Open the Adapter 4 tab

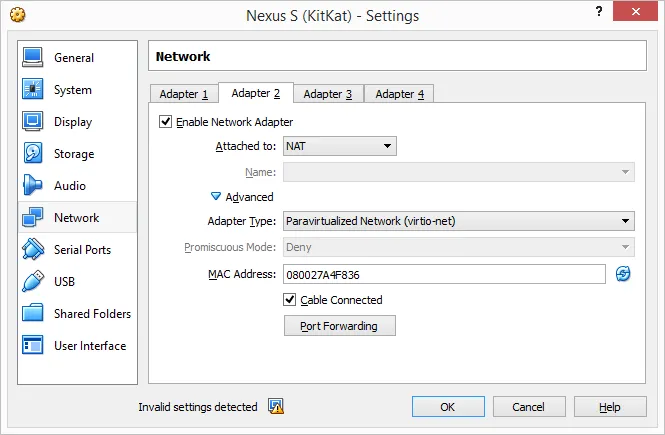pos(400,94)
